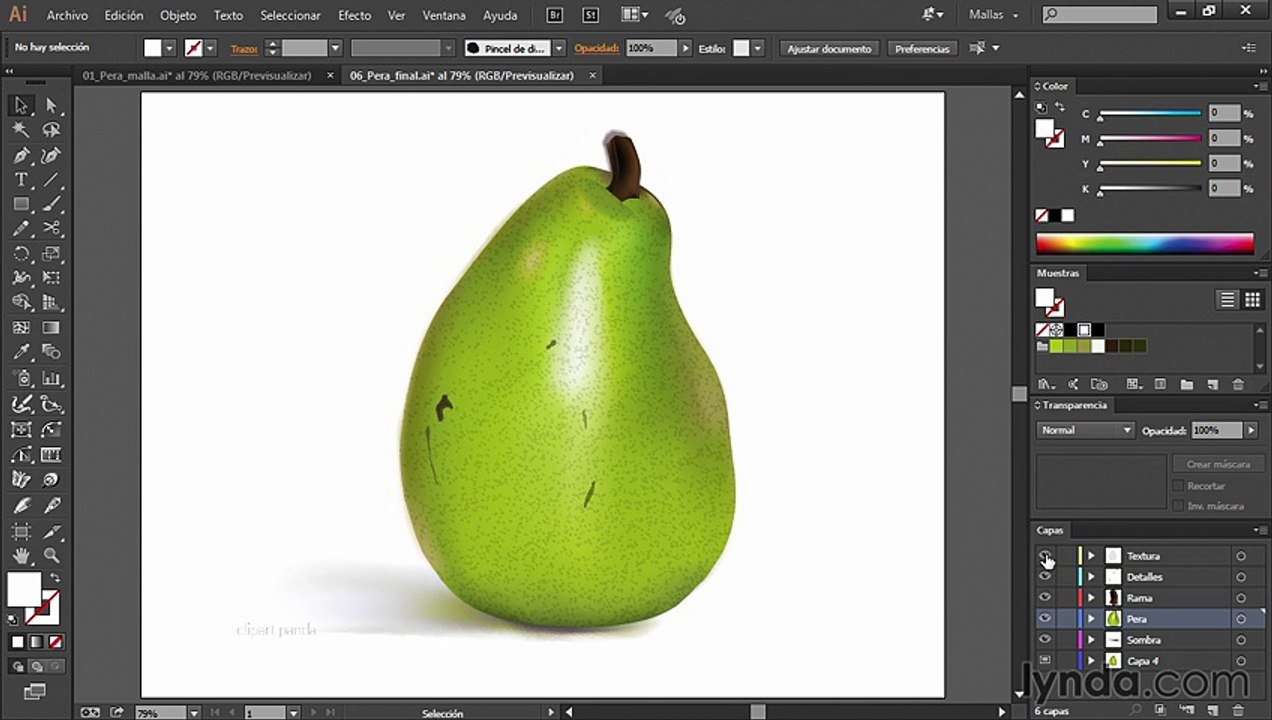Image resolution: width=1272 pixels, height=720 pixels.
Task: Select the Line Segment tool
Action: click(x=52, y=180)
